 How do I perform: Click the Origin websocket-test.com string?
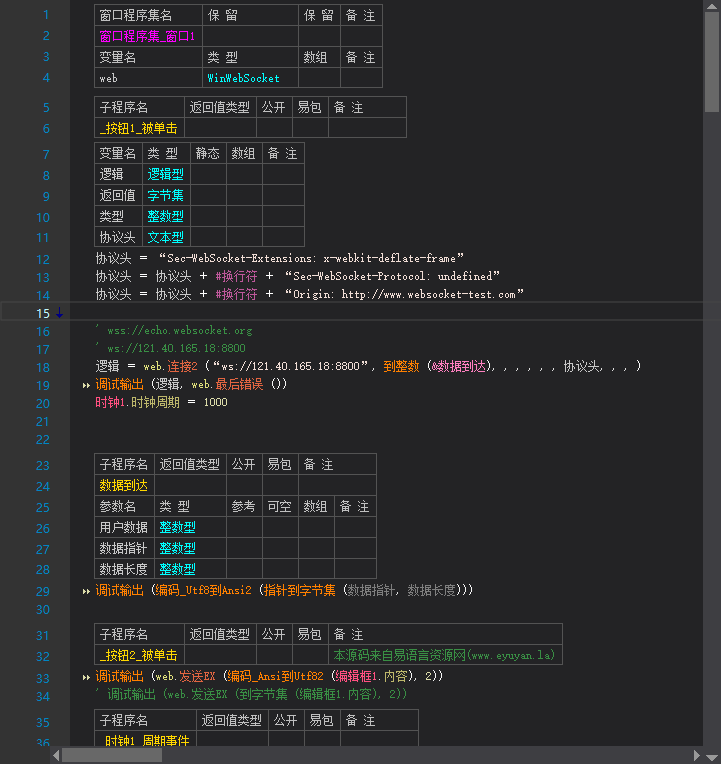(404, 294)
